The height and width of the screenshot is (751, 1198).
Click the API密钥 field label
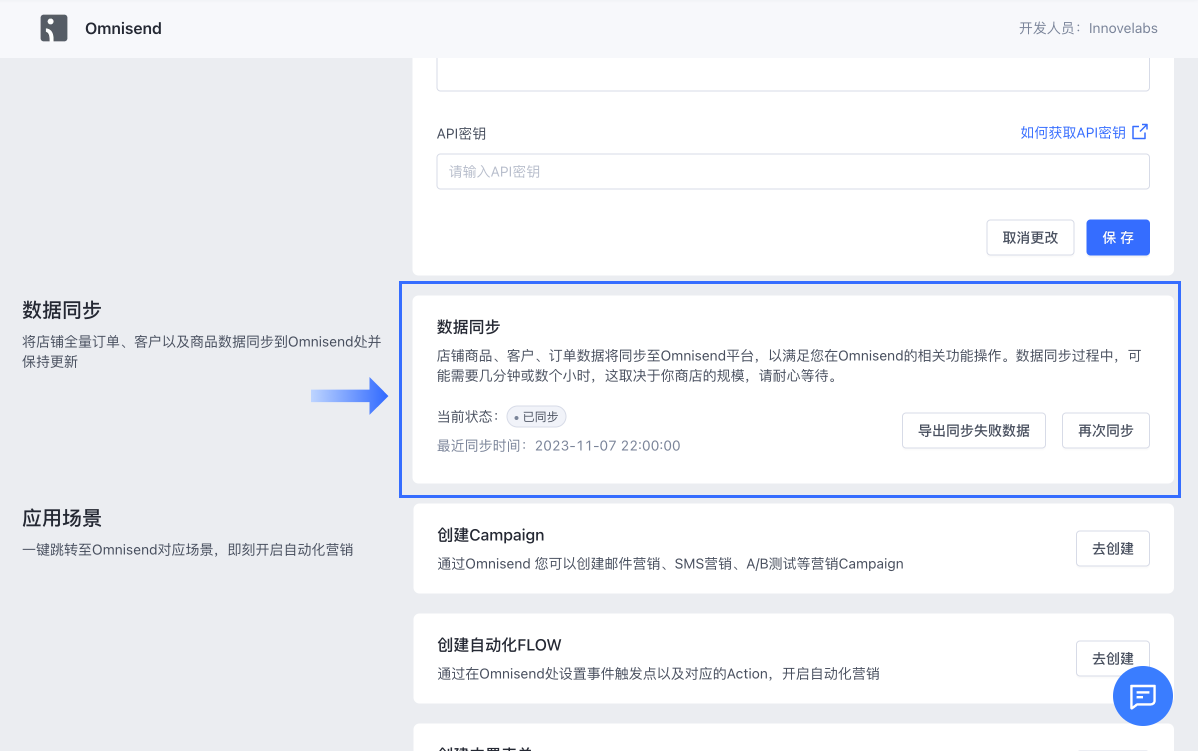pyautogui.click(x=461, y=134)
